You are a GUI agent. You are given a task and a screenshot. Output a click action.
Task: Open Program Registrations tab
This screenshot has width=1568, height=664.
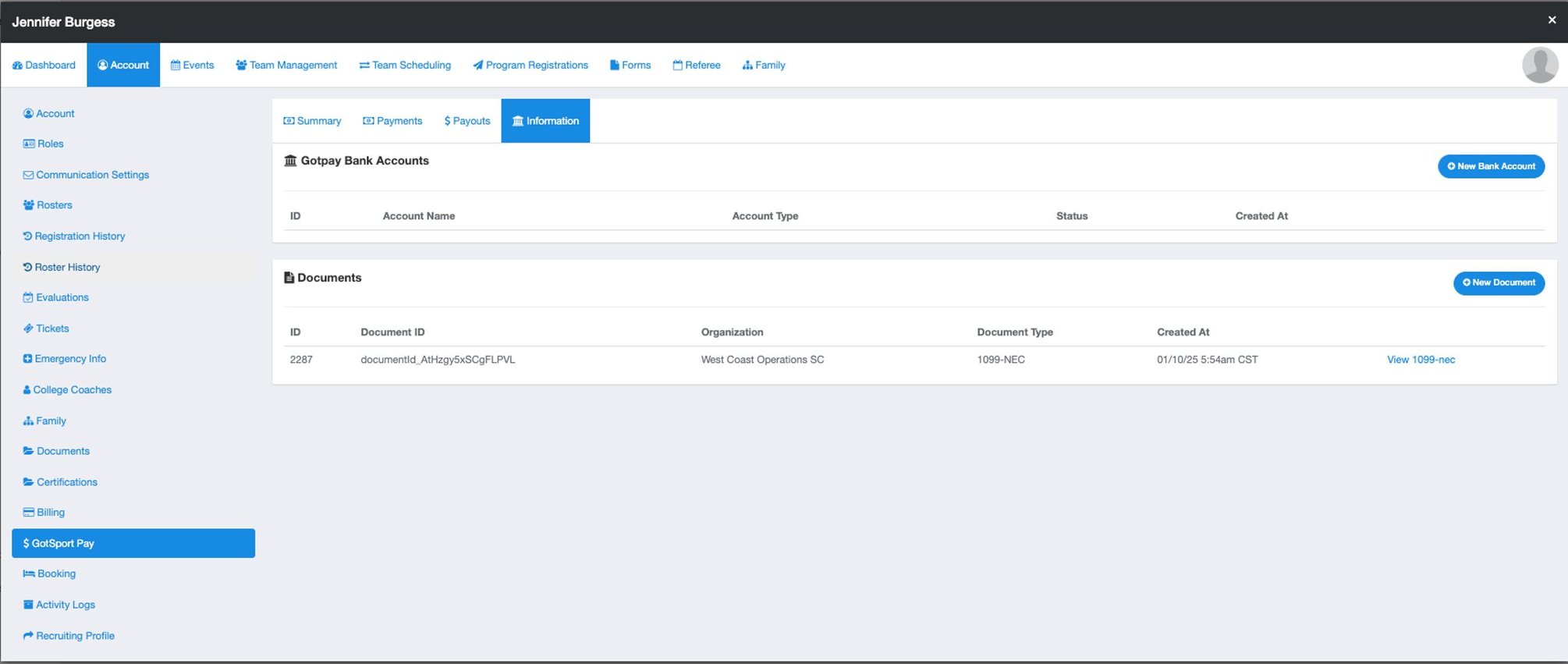pyautogui.click(x=530, y=66)
